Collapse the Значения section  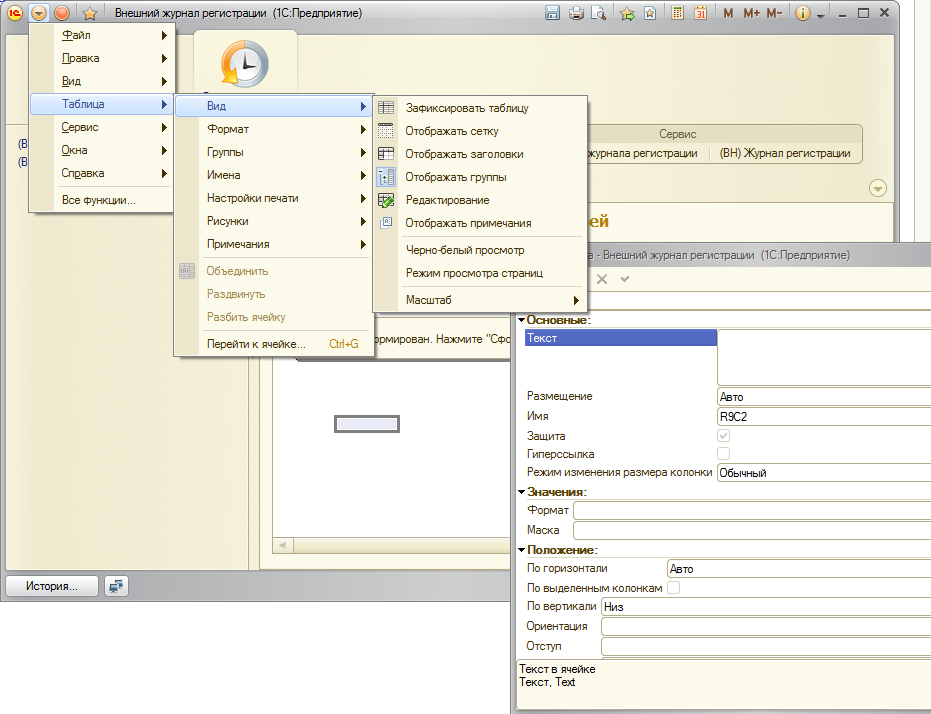click(x=521, y=492)
